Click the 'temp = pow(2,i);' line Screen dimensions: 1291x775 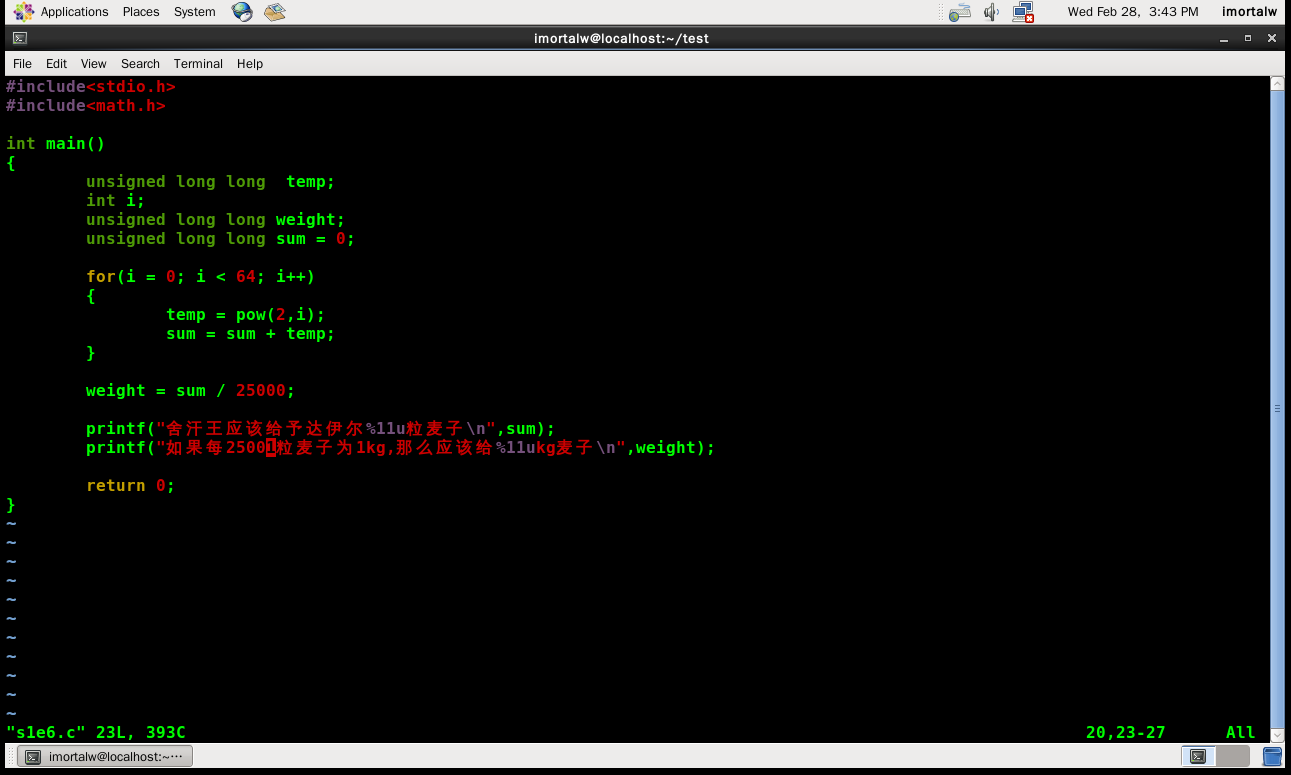tap(246, 315)
